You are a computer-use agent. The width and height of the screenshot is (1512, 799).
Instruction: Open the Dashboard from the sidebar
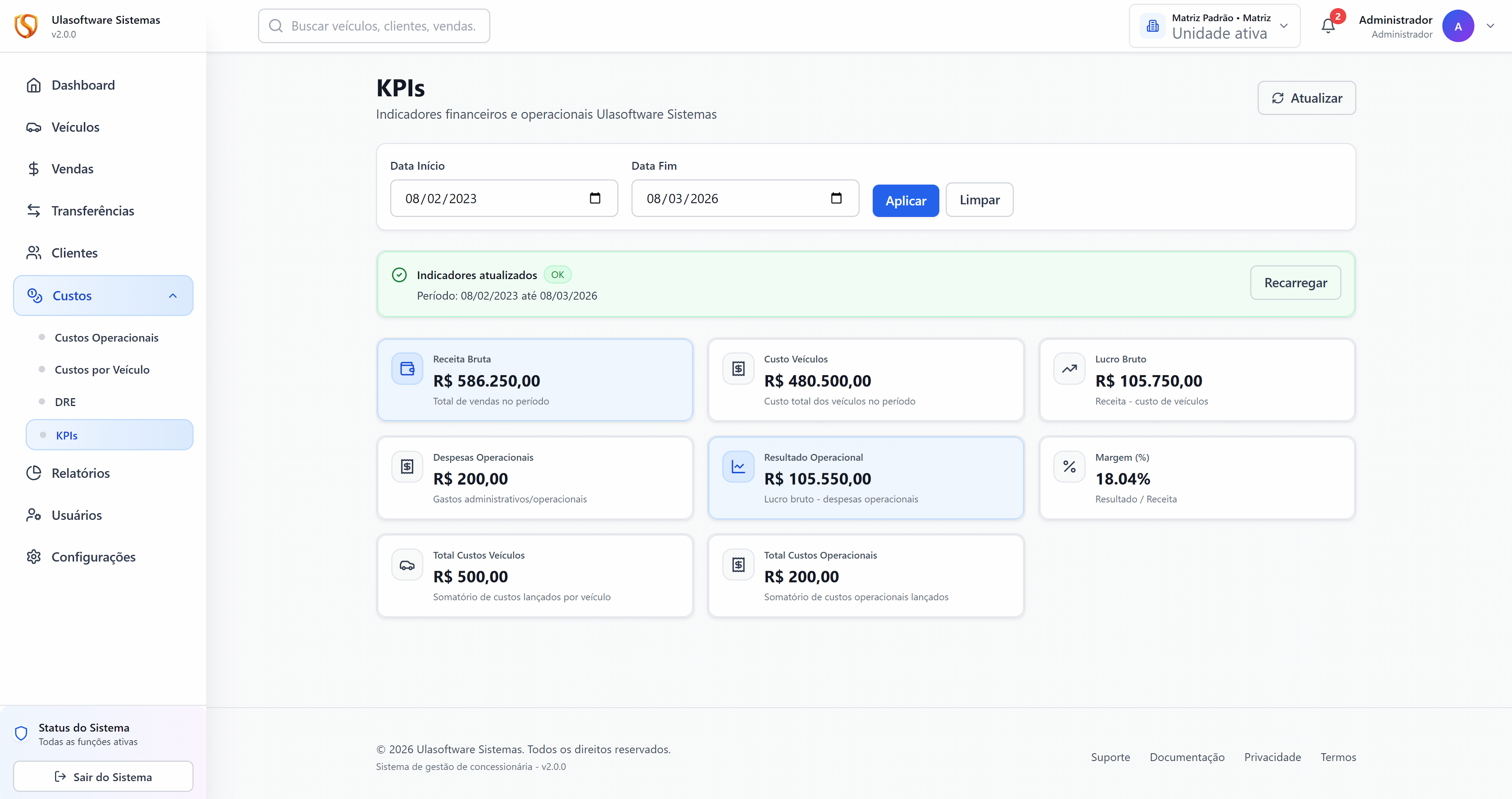click(x=83, y=85)
